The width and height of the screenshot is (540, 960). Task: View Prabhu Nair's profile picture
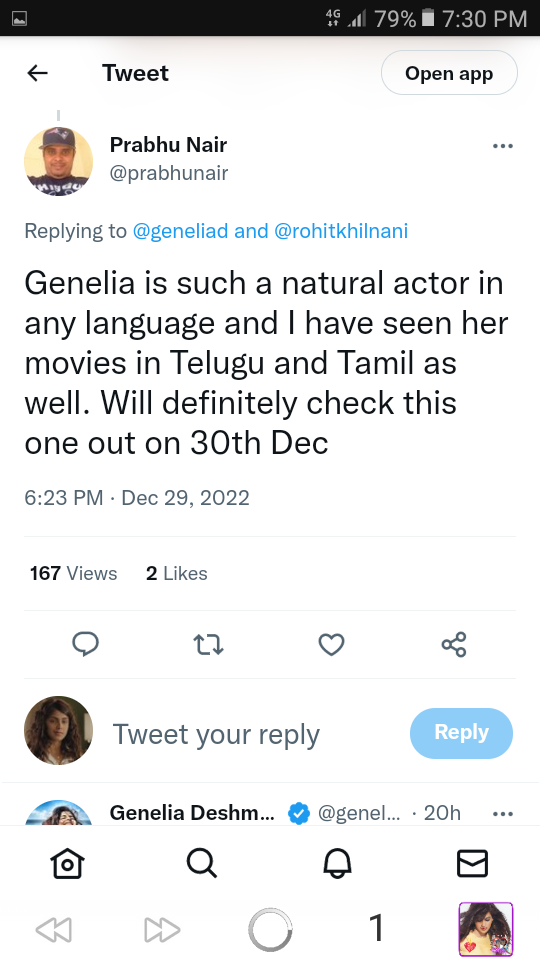58,162
